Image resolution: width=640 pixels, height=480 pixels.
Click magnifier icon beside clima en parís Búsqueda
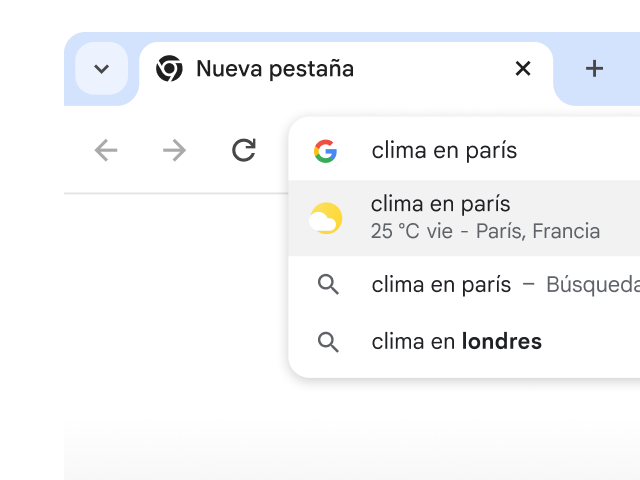328,285
